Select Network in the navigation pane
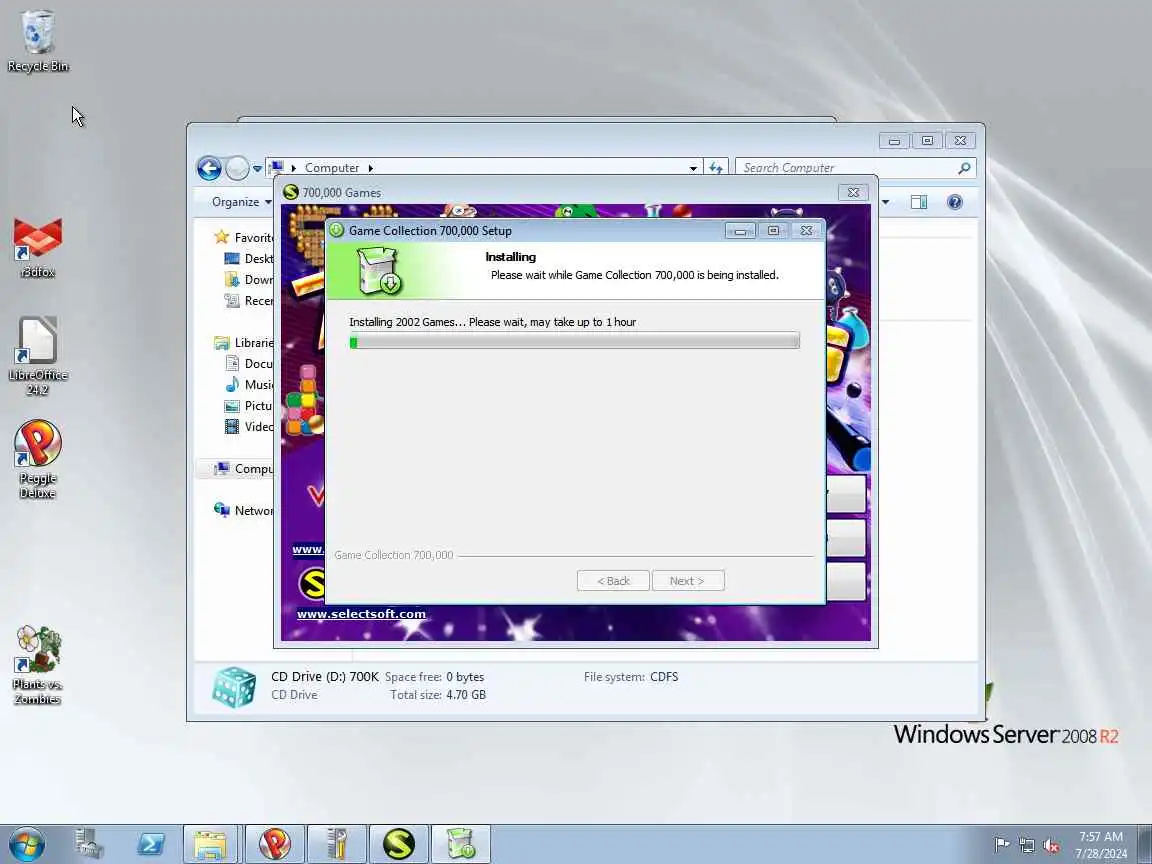 [x=244, y=511]
